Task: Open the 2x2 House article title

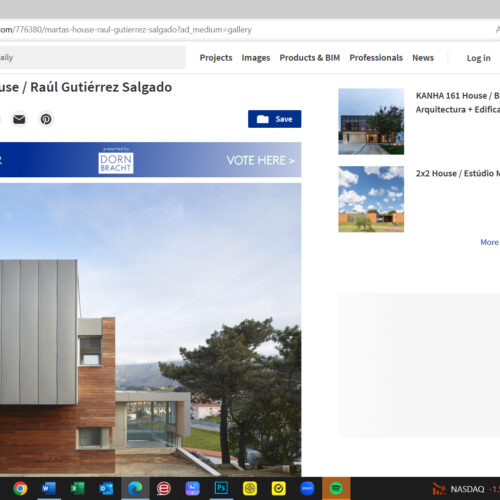Action: click(x=458, y=173)
